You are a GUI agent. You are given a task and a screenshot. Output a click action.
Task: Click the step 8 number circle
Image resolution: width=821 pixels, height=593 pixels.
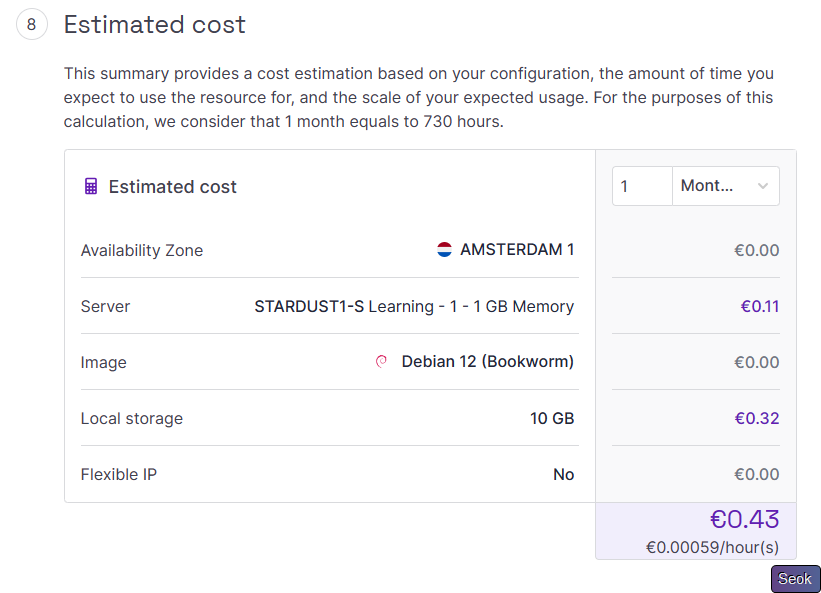[x=31, y=25]
